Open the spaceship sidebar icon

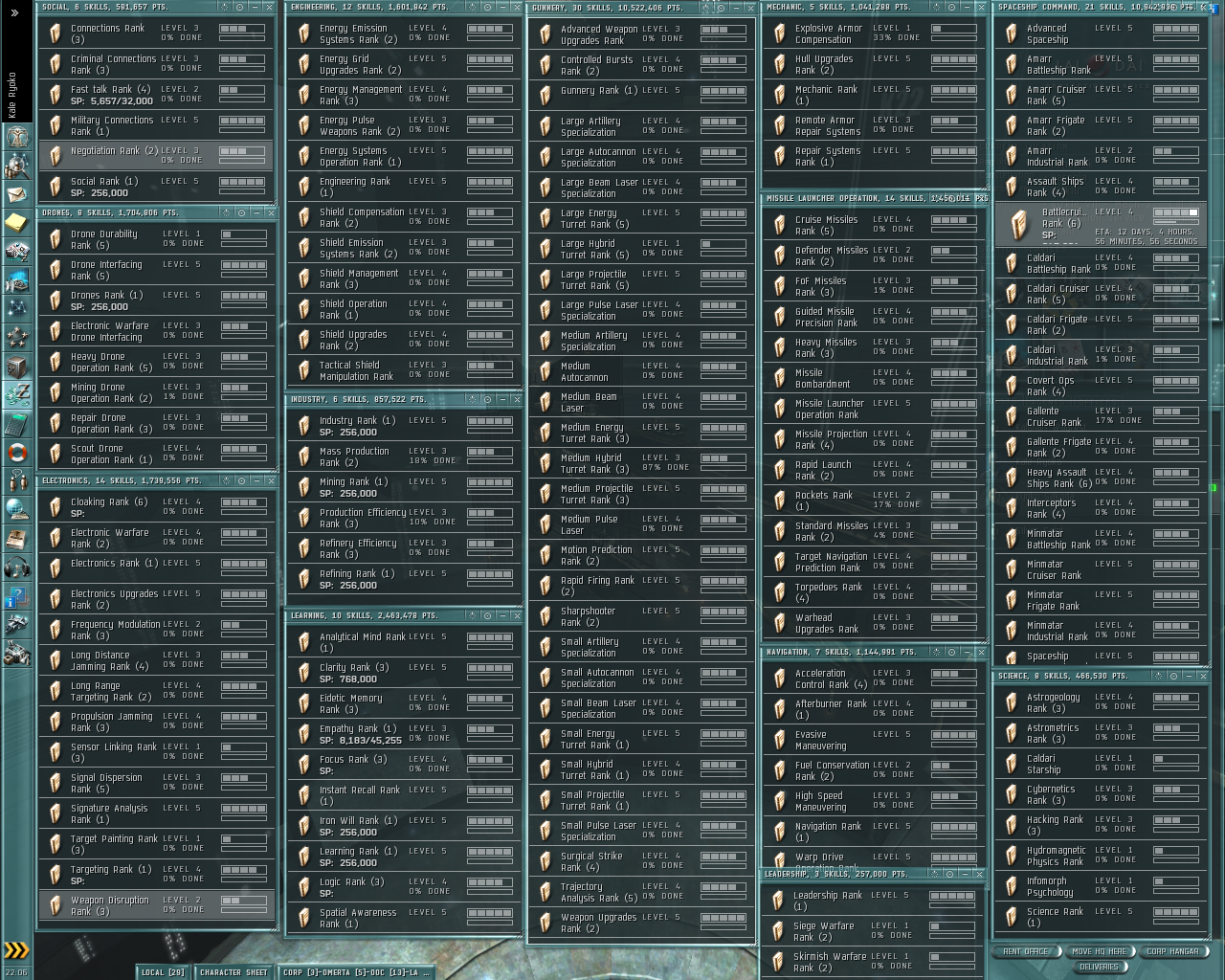pyautogui.click(x=16, y=626)
